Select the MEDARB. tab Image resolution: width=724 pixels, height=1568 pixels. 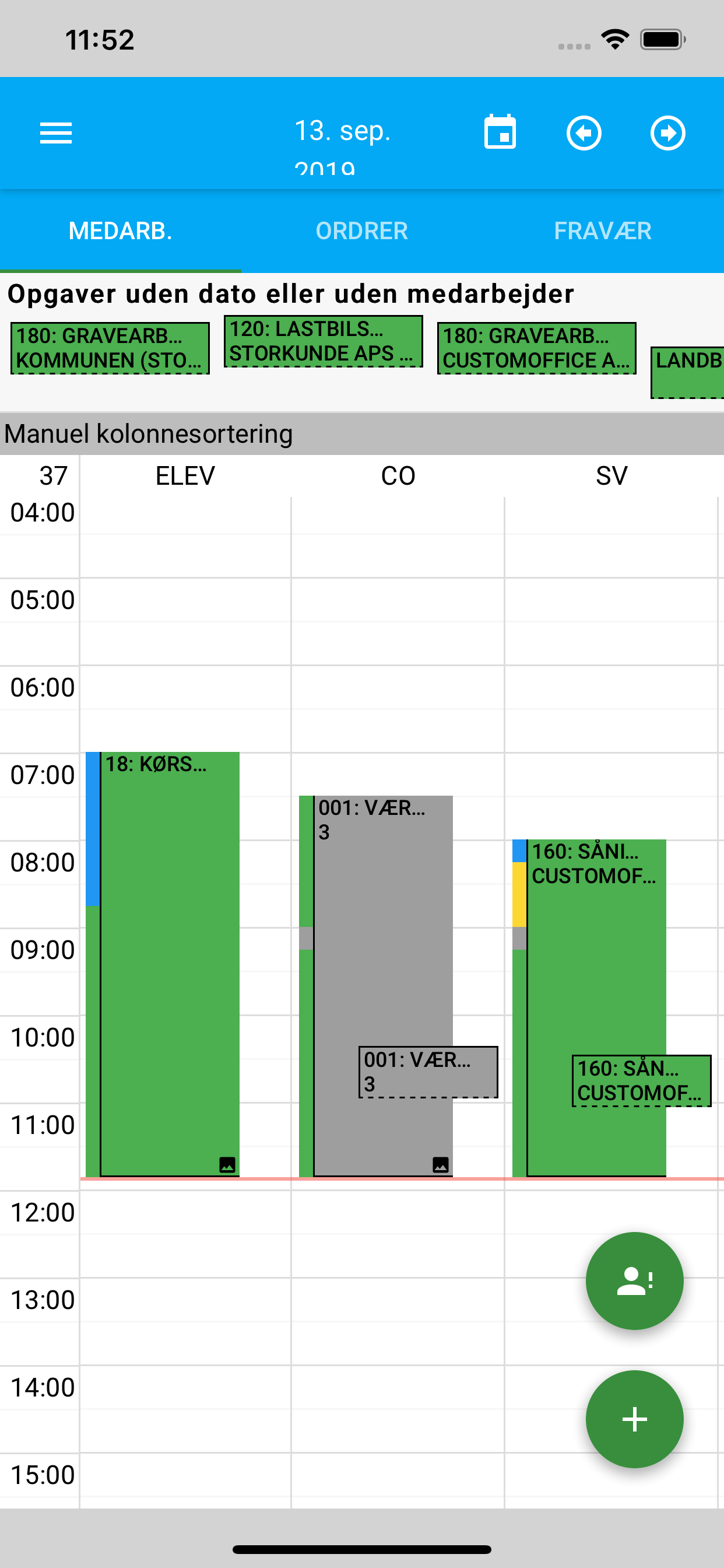click(x=120, y=230)
